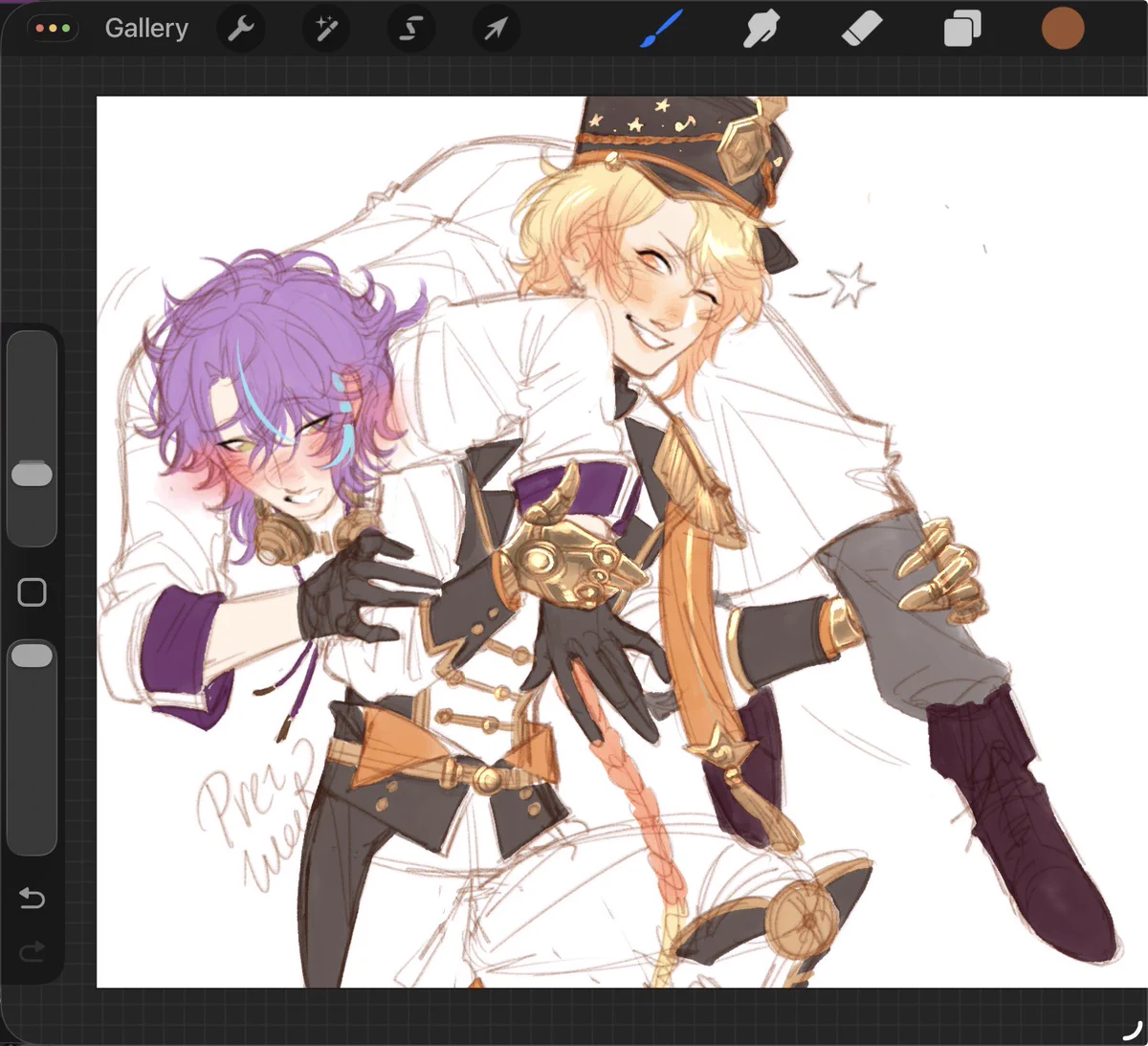Viewport: 1148px width, 1046px height.
Task: Select the Transform arrow tool
Action: tap(496, 29)
